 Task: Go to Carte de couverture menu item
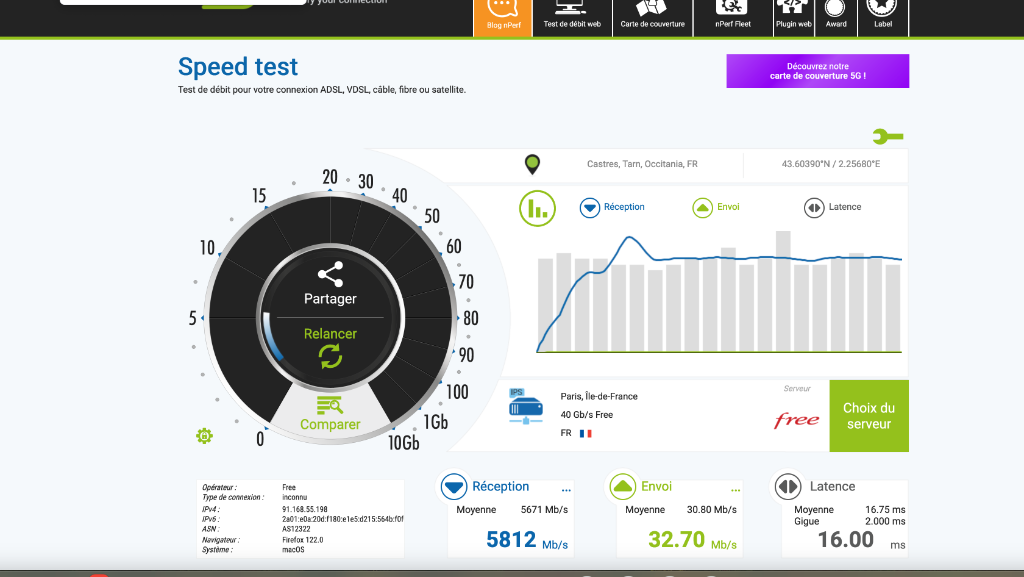pyautogui.click(x=652, y=17)
